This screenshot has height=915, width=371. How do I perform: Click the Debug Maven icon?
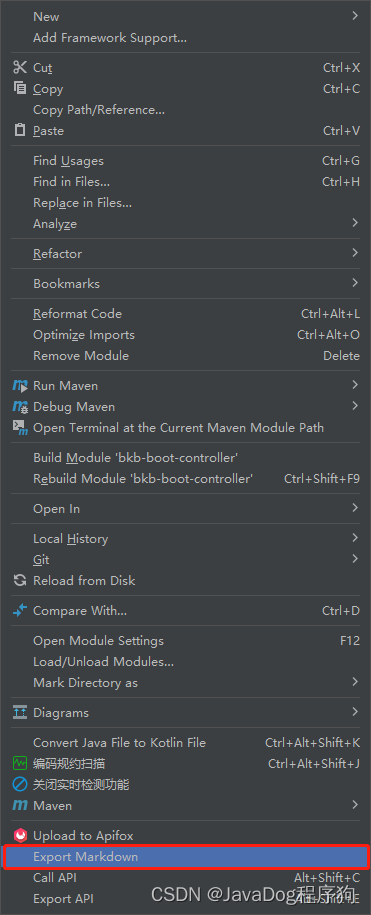(20, 407)
